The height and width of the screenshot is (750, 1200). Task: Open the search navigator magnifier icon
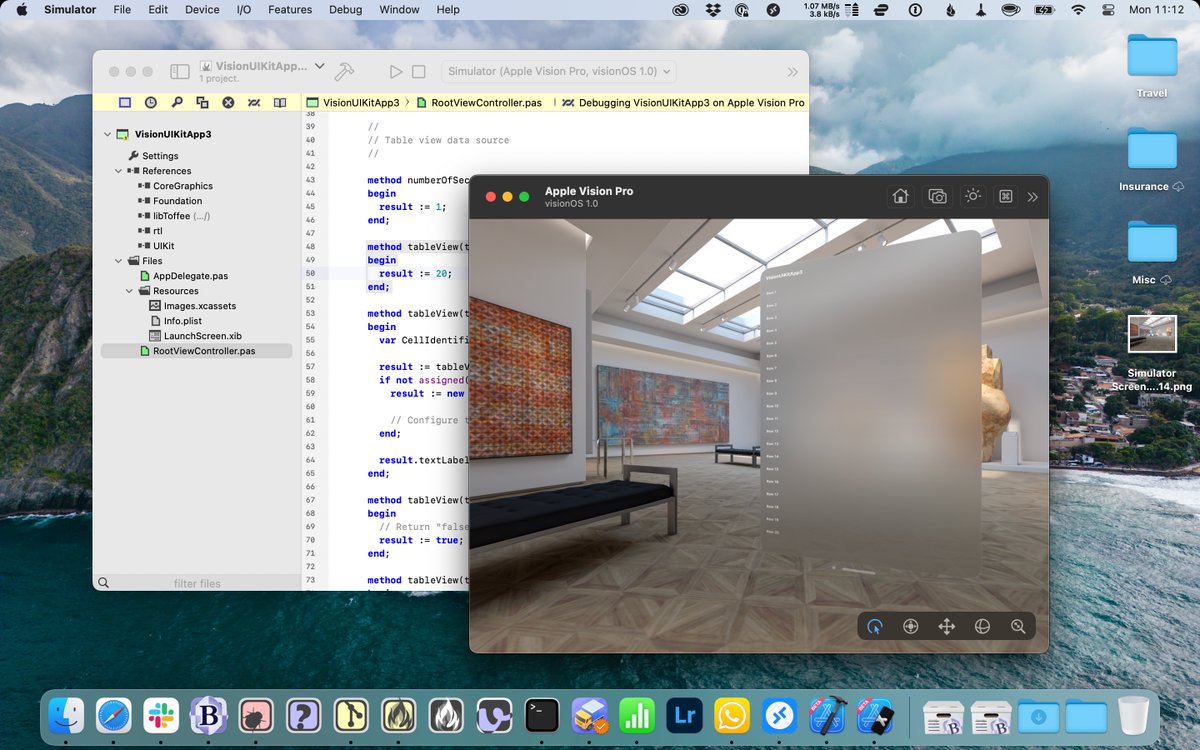[177, 102]
